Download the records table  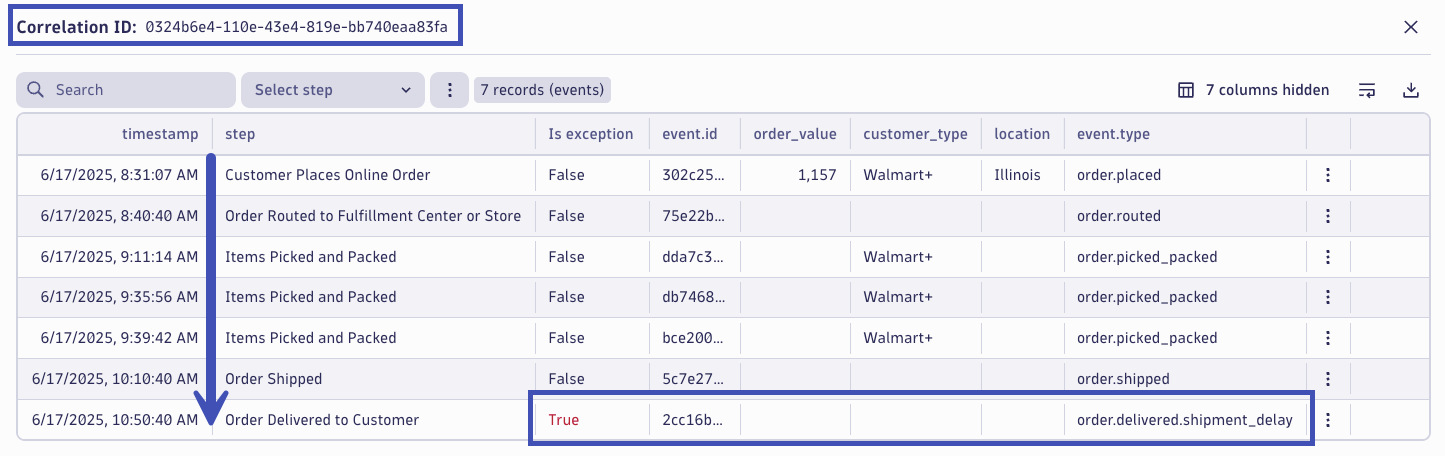click(1411, 90)
